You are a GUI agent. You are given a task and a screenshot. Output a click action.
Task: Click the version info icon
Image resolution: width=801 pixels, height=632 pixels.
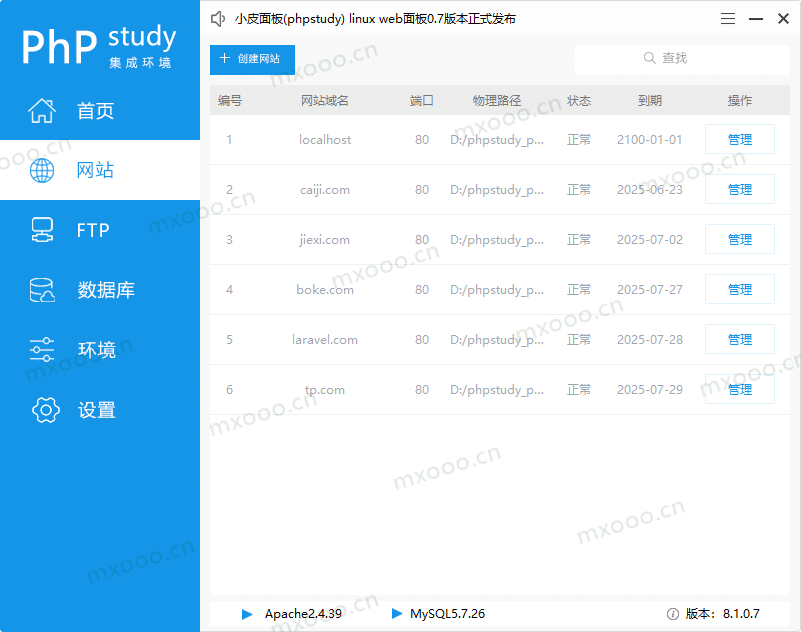coord(672,614)
